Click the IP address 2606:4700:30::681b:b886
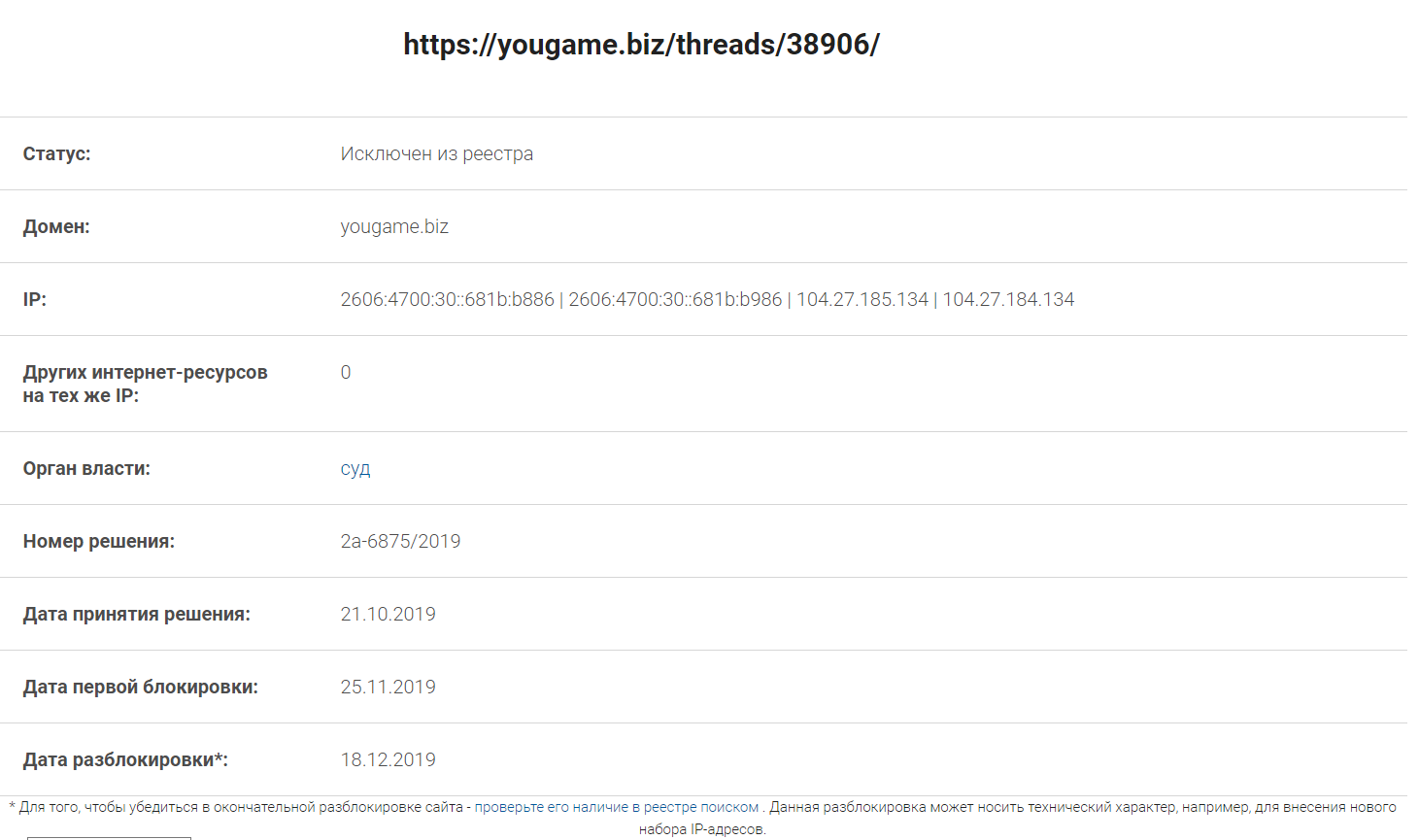The image size is (1419, 840). point(447,299)
